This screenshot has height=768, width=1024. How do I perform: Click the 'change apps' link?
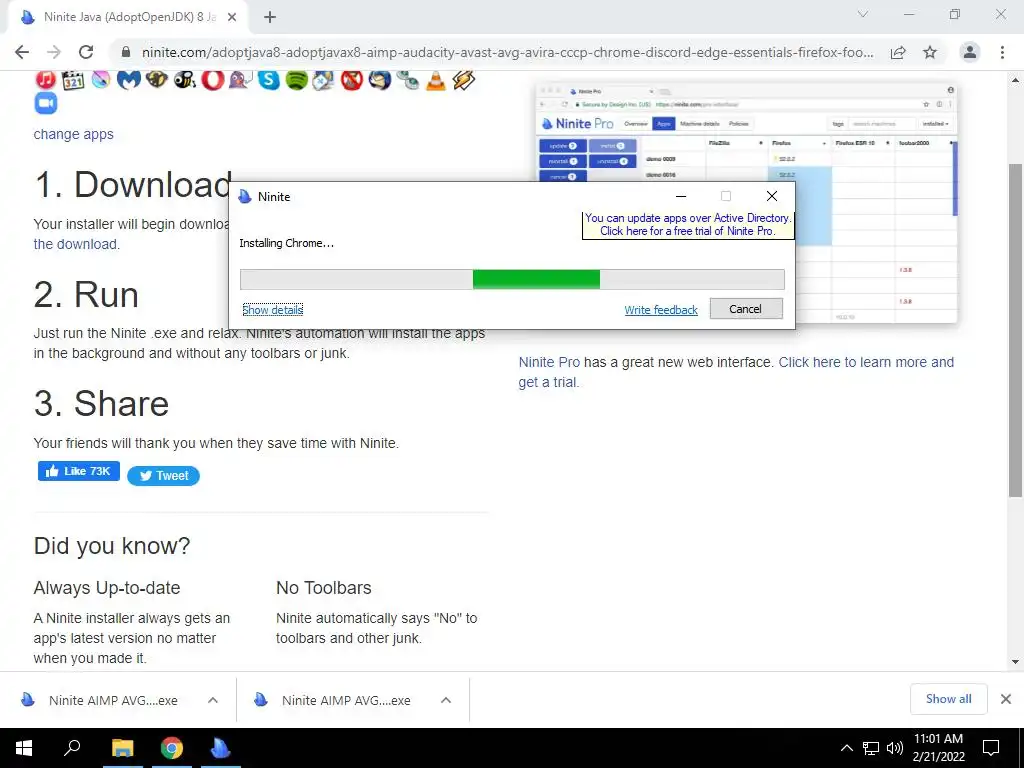coord(73,134)
